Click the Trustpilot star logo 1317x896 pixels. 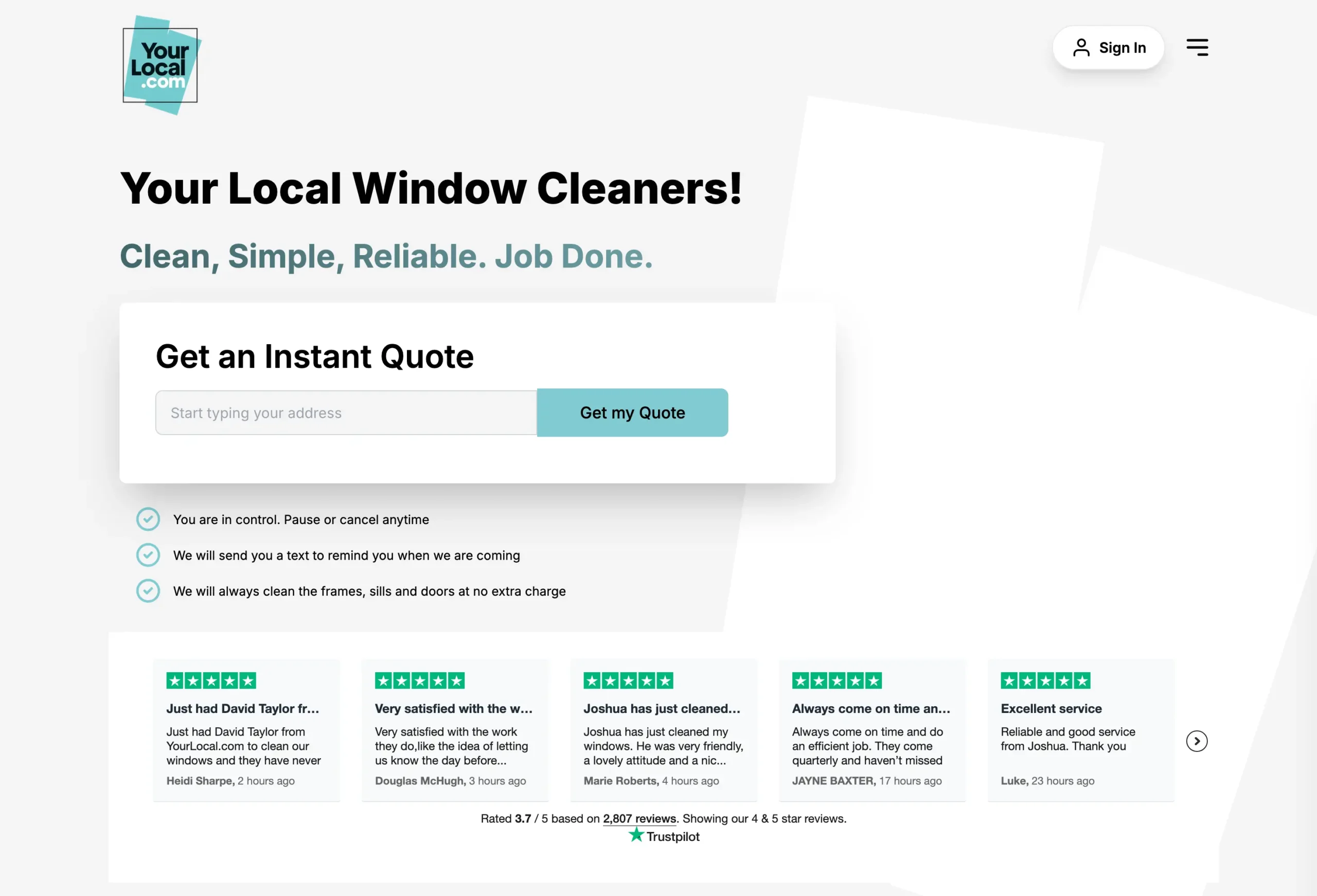pos(636,835)
